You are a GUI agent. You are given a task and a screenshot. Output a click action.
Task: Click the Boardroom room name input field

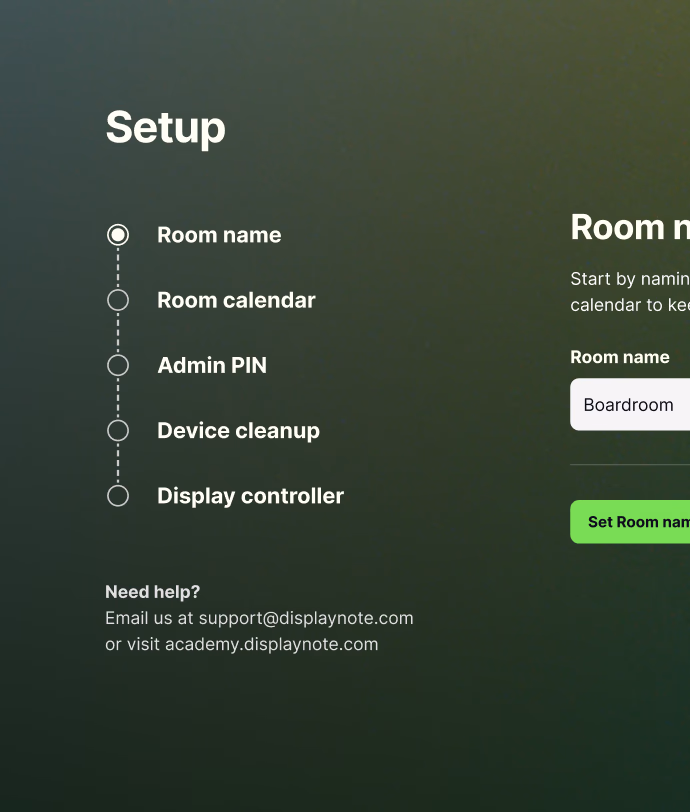coord(630,404)
